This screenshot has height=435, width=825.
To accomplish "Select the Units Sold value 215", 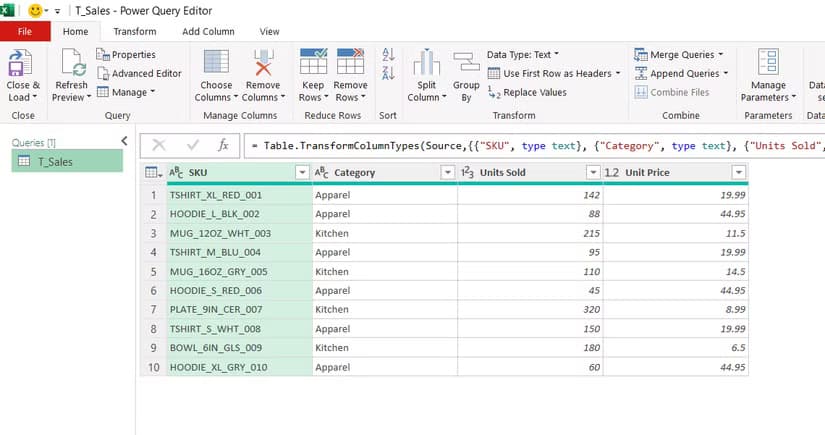I will [530, 234].
